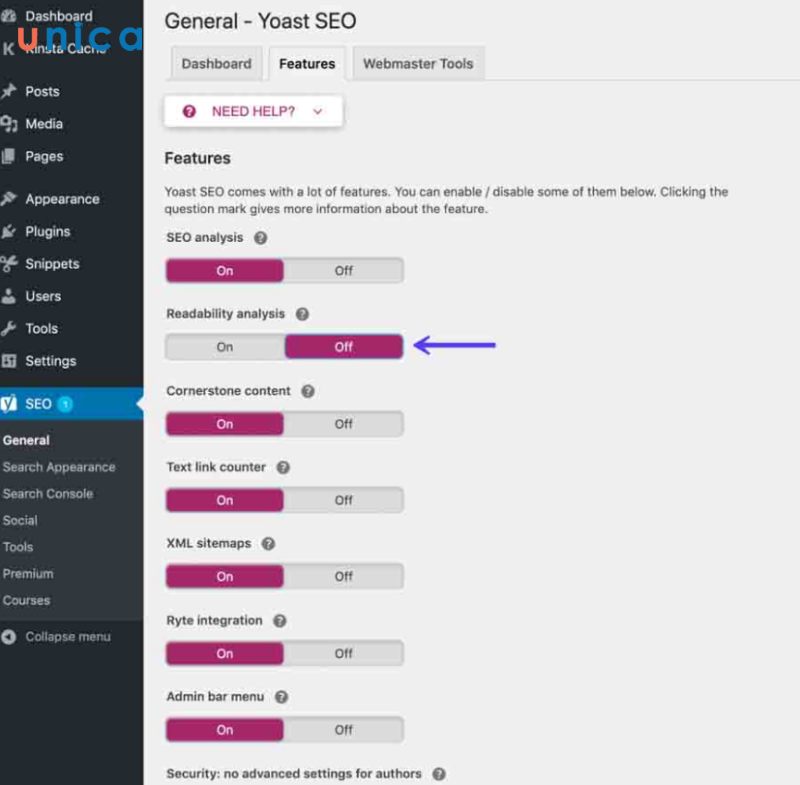
Task: Open Search Appearance submenu link
Action: (59, 467)
